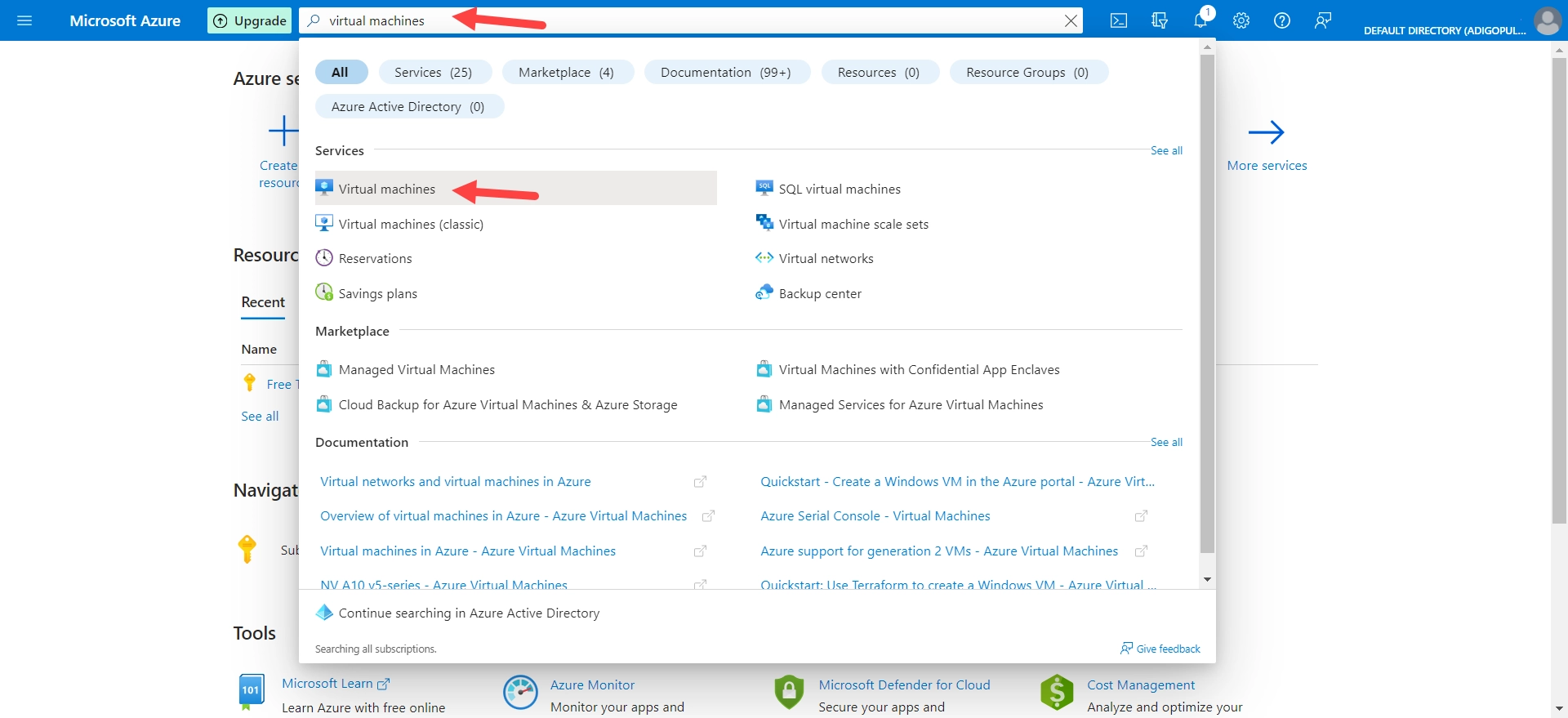1568x718 pixels.
Task: Click the Upgrade button
Action: [x=250, y=20]
